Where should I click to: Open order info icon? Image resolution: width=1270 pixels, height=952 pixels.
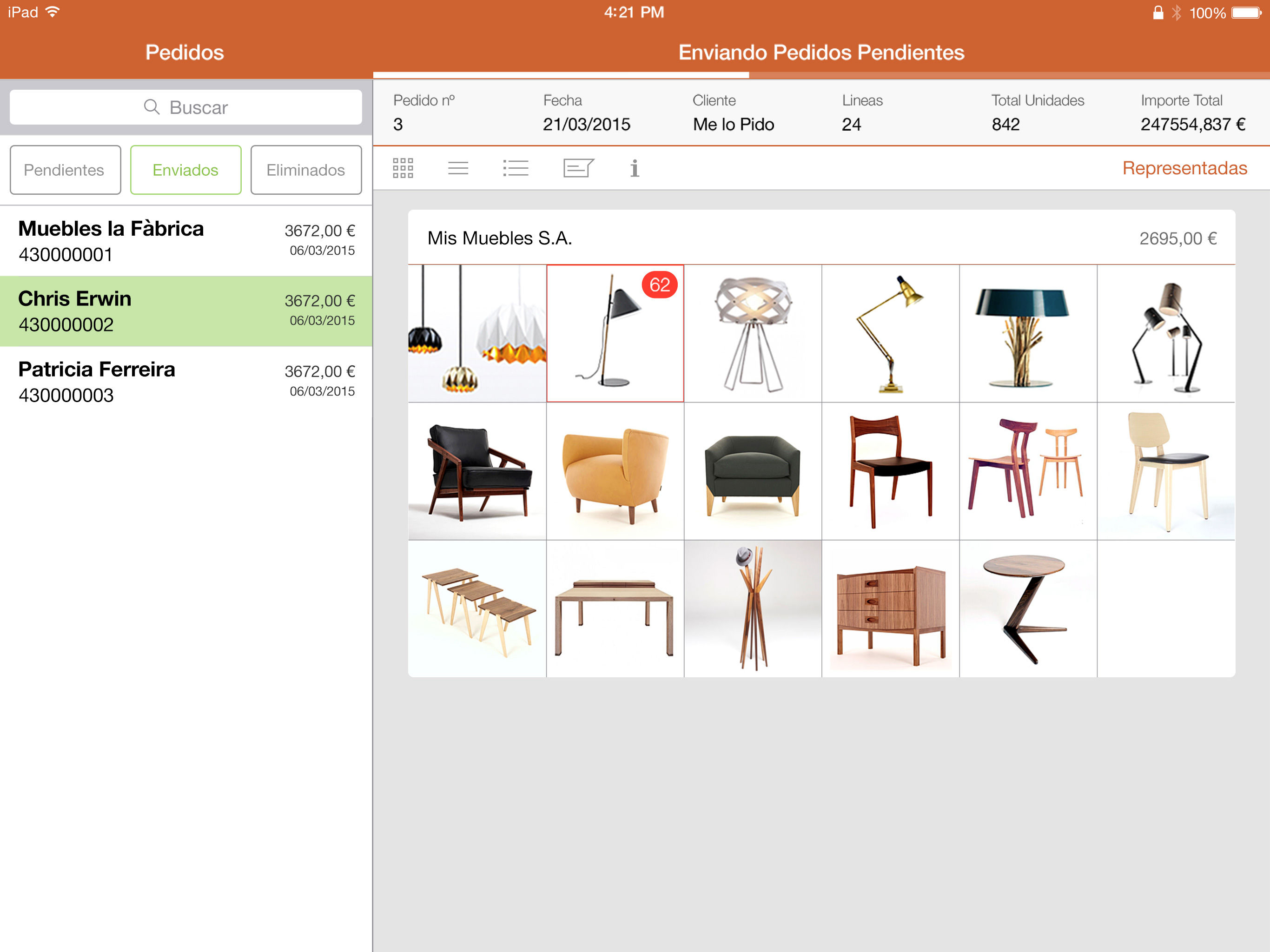tap(634, 168)
